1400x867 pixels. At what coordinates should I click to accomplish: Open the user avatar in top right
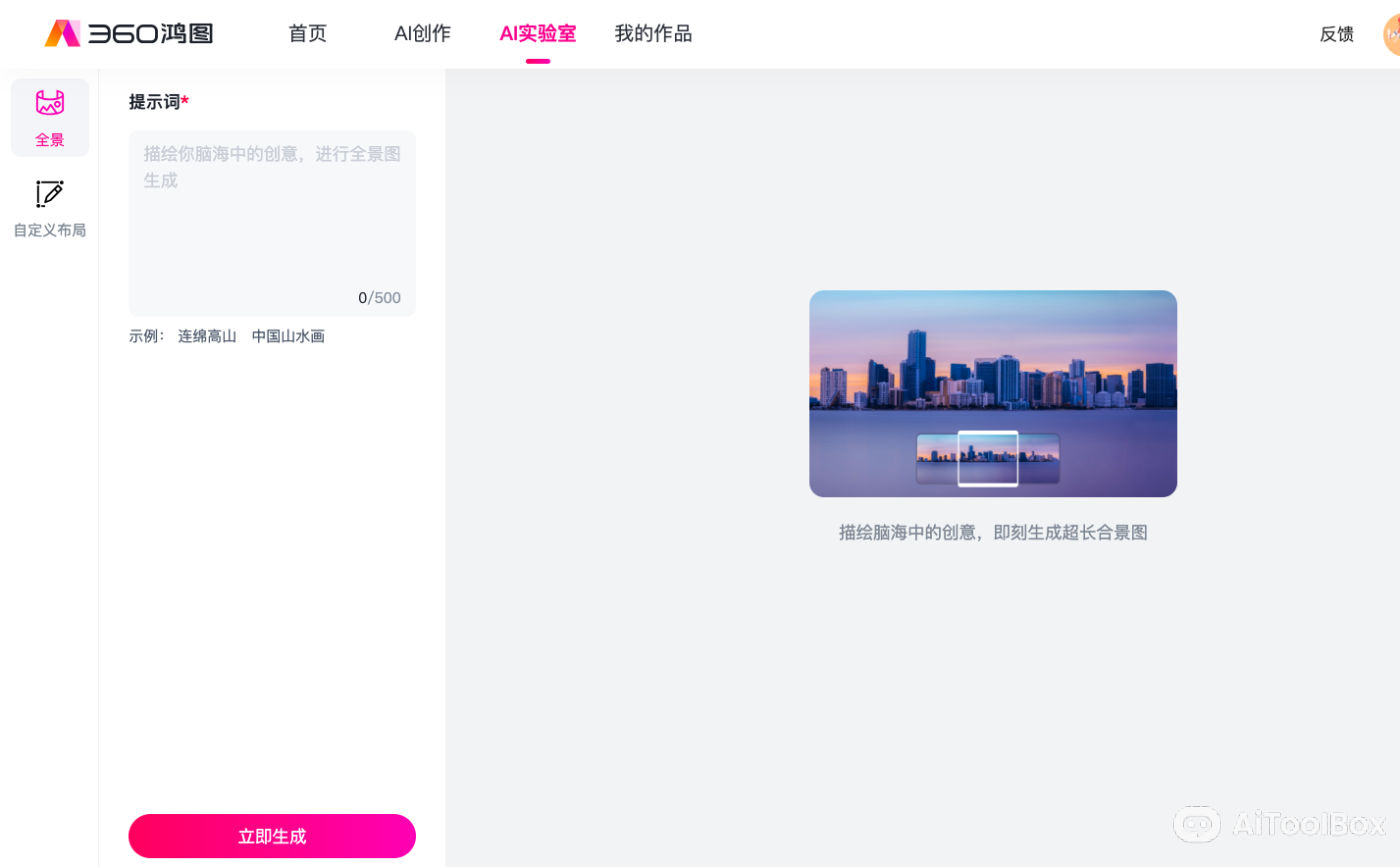pyautogui.click(x=1391, y=33)
